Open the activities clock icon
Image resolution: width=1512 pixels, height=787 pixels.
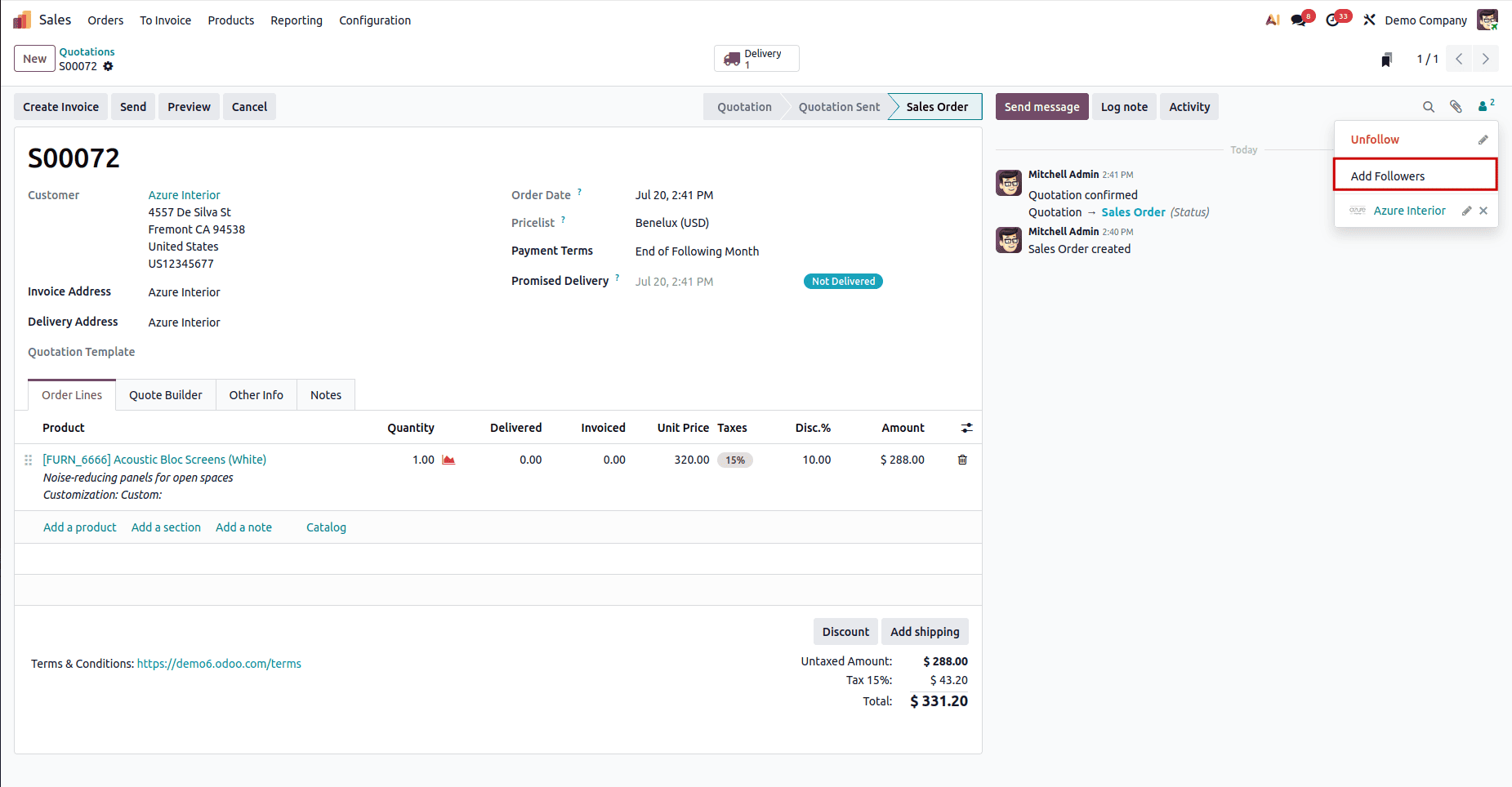click(1334, 20)
